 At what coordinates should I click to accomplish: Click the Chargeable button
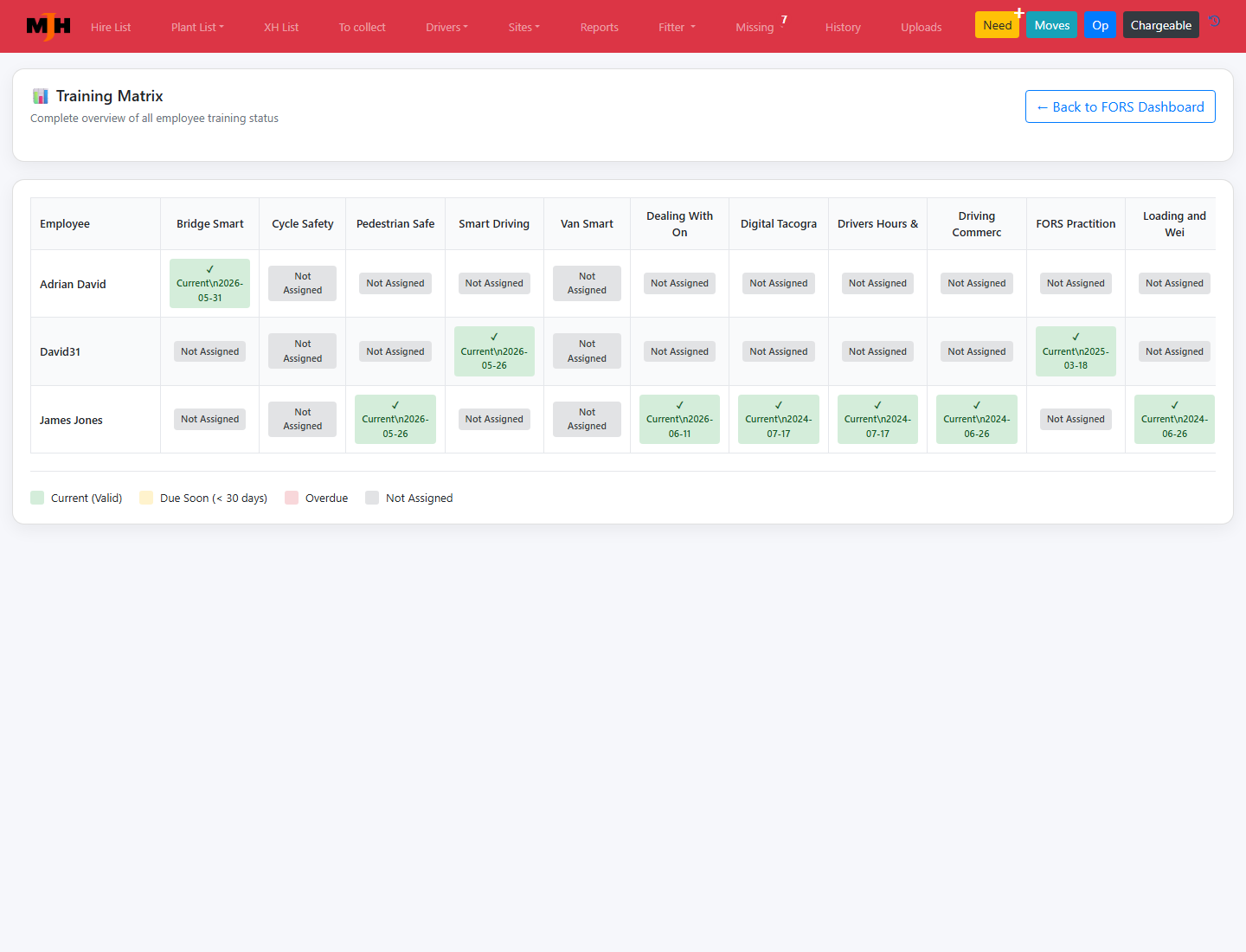tap(1161, 25)
